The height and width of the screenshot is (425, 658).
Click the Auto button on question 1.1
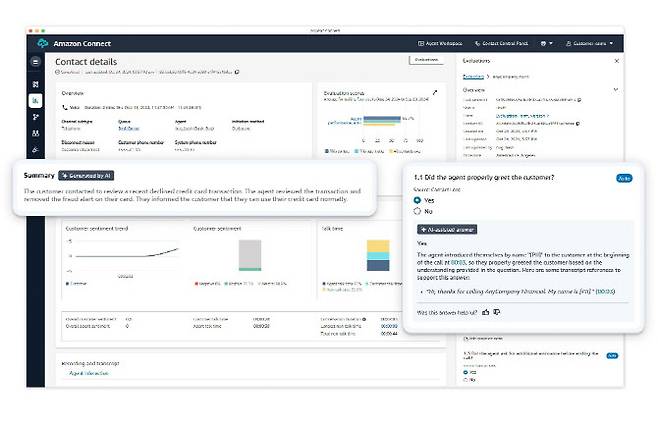[x=624, y=177]
